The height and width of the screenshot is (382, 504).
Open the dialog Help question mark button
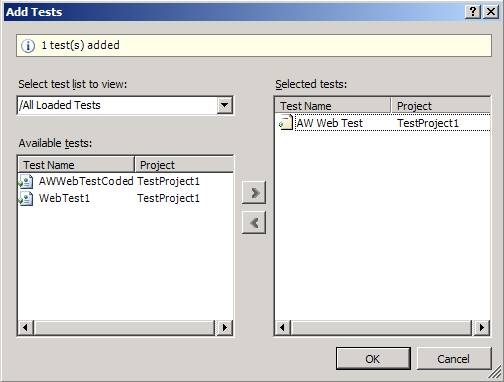(x=473, y=12)
